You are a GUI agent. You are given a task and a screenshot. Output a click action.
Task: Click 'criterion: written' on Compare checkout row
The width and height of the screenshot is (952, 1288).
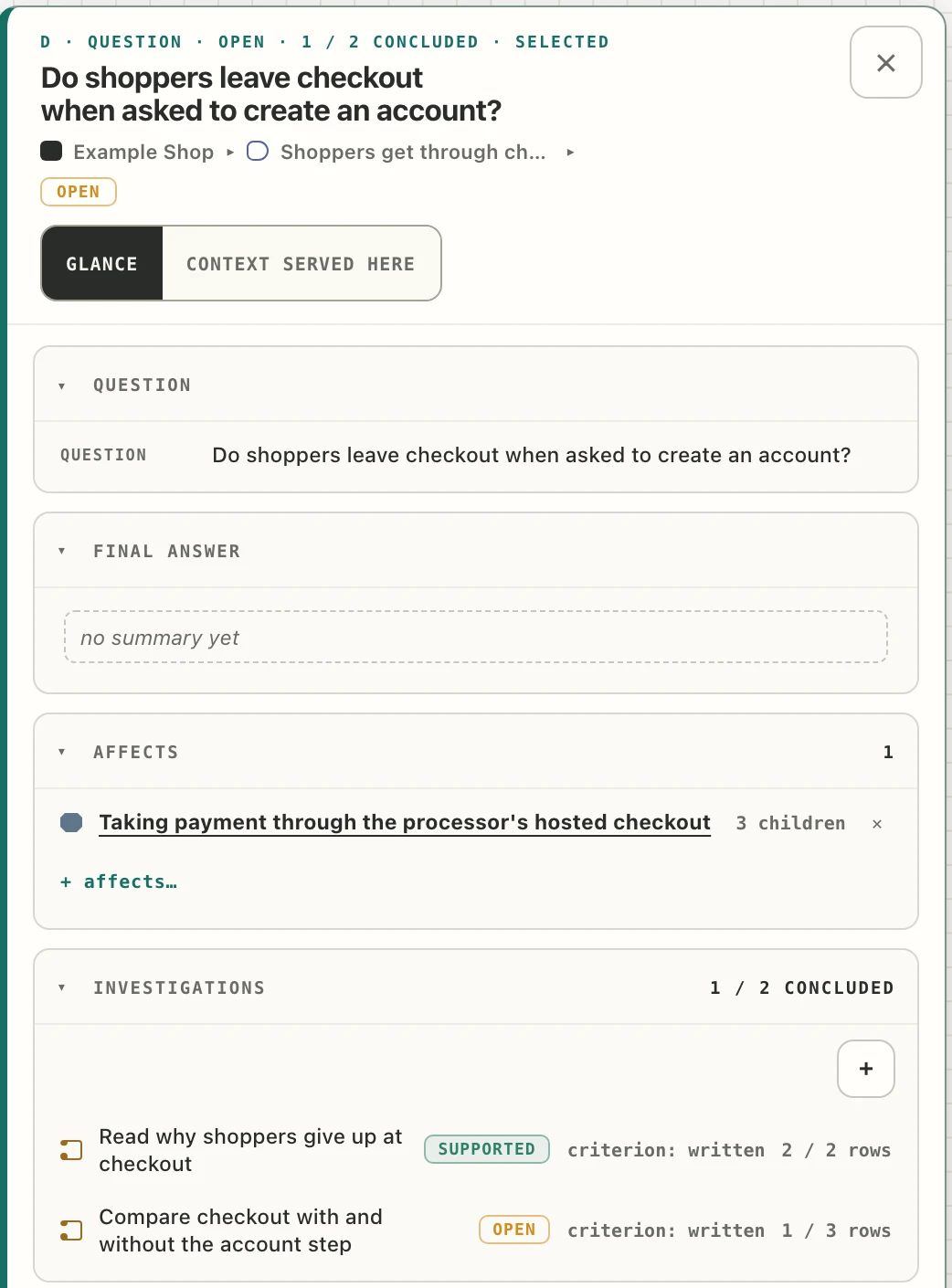click(x=666, y=1230)
